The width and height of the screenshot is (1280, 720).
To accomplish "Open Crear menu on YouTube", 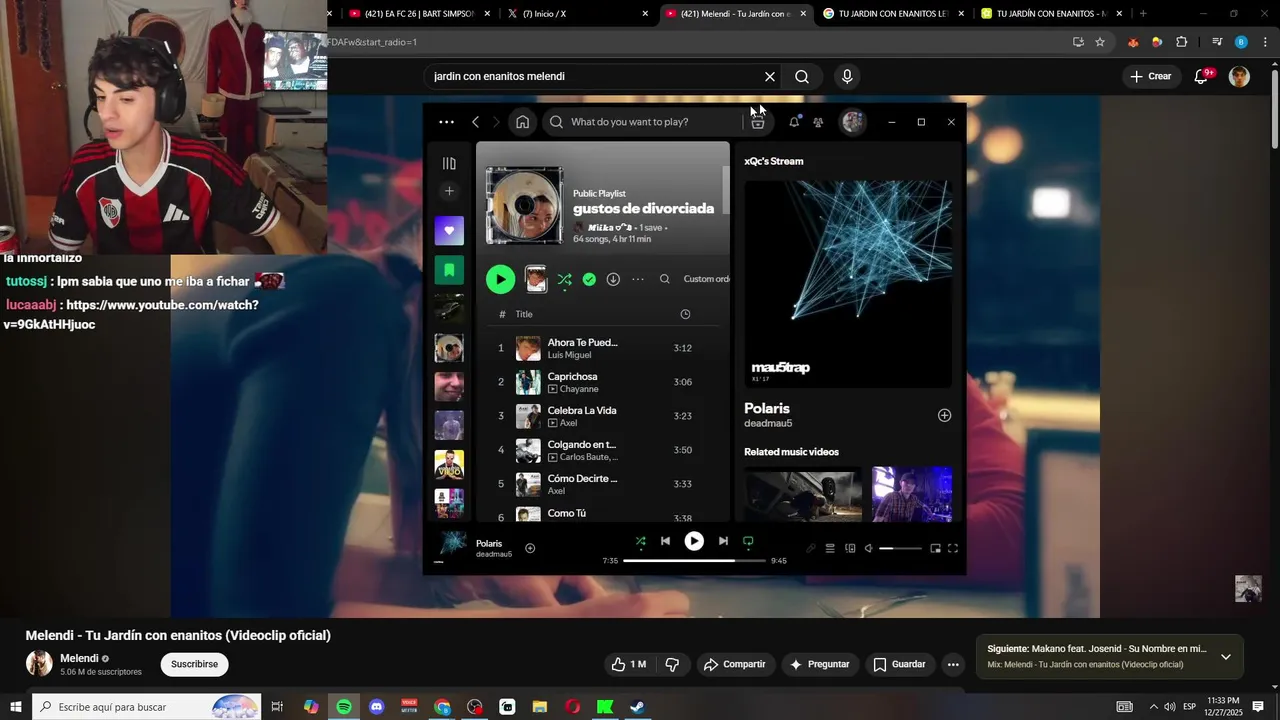I will [1150, 77].
